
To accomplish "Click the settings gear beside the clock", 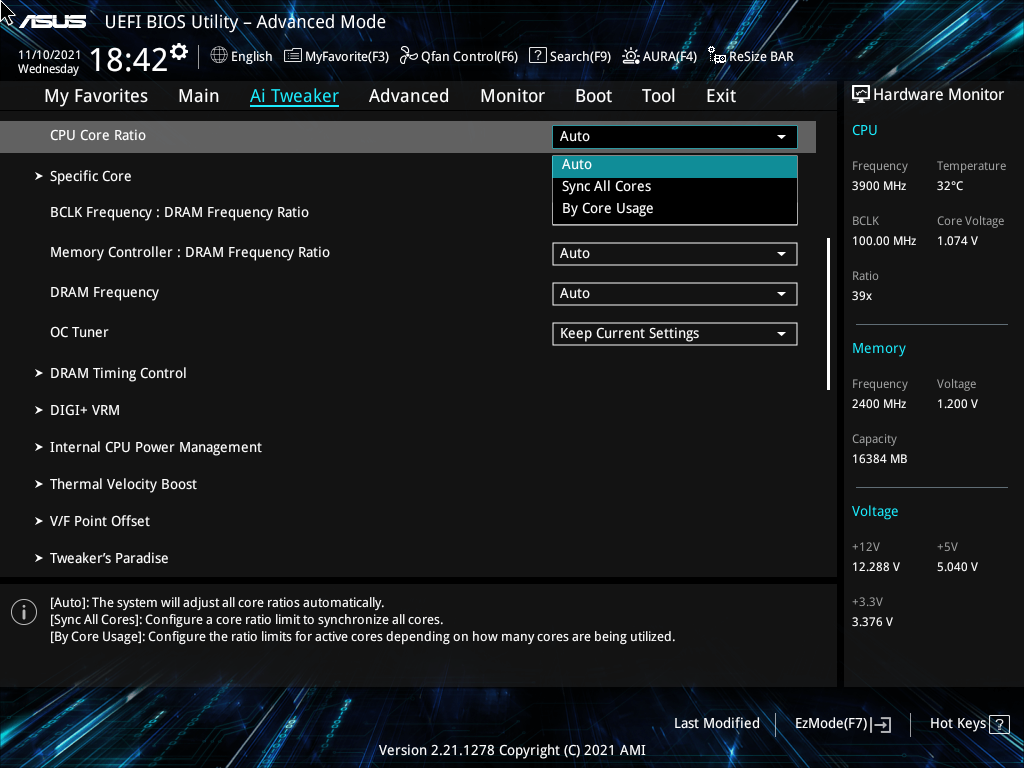I will pos(179,52).
